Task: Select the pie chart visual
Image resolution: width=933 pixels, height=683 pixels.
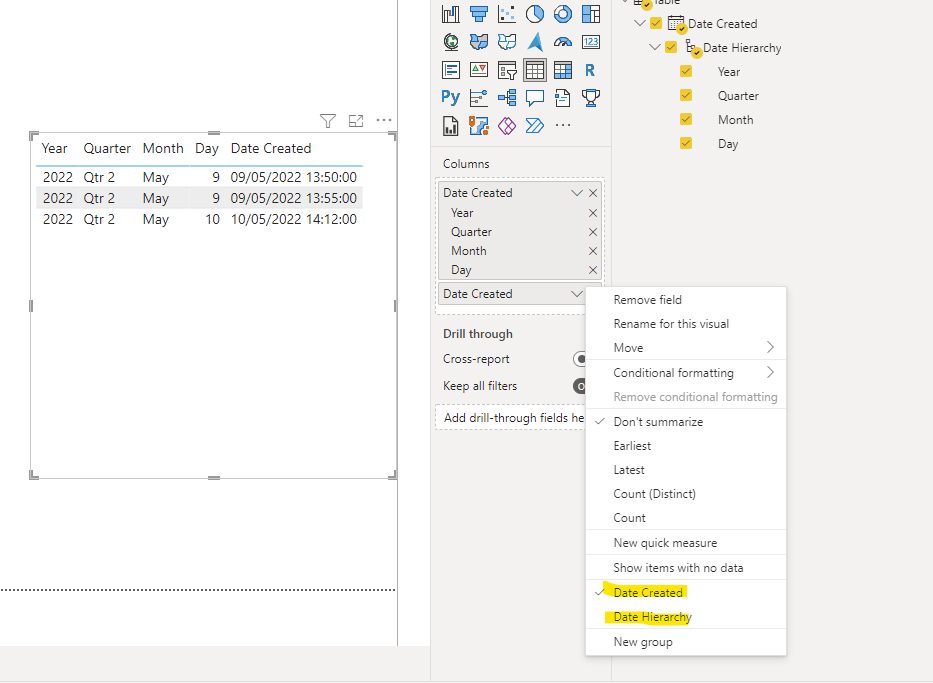Action: pos(535,14)
